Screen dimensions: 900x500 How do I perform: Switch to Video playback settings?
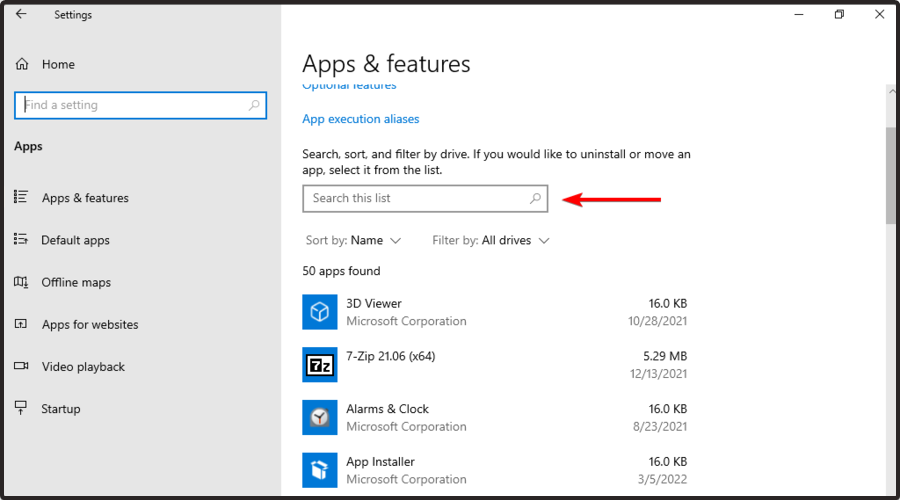click(x=83, y=367)
